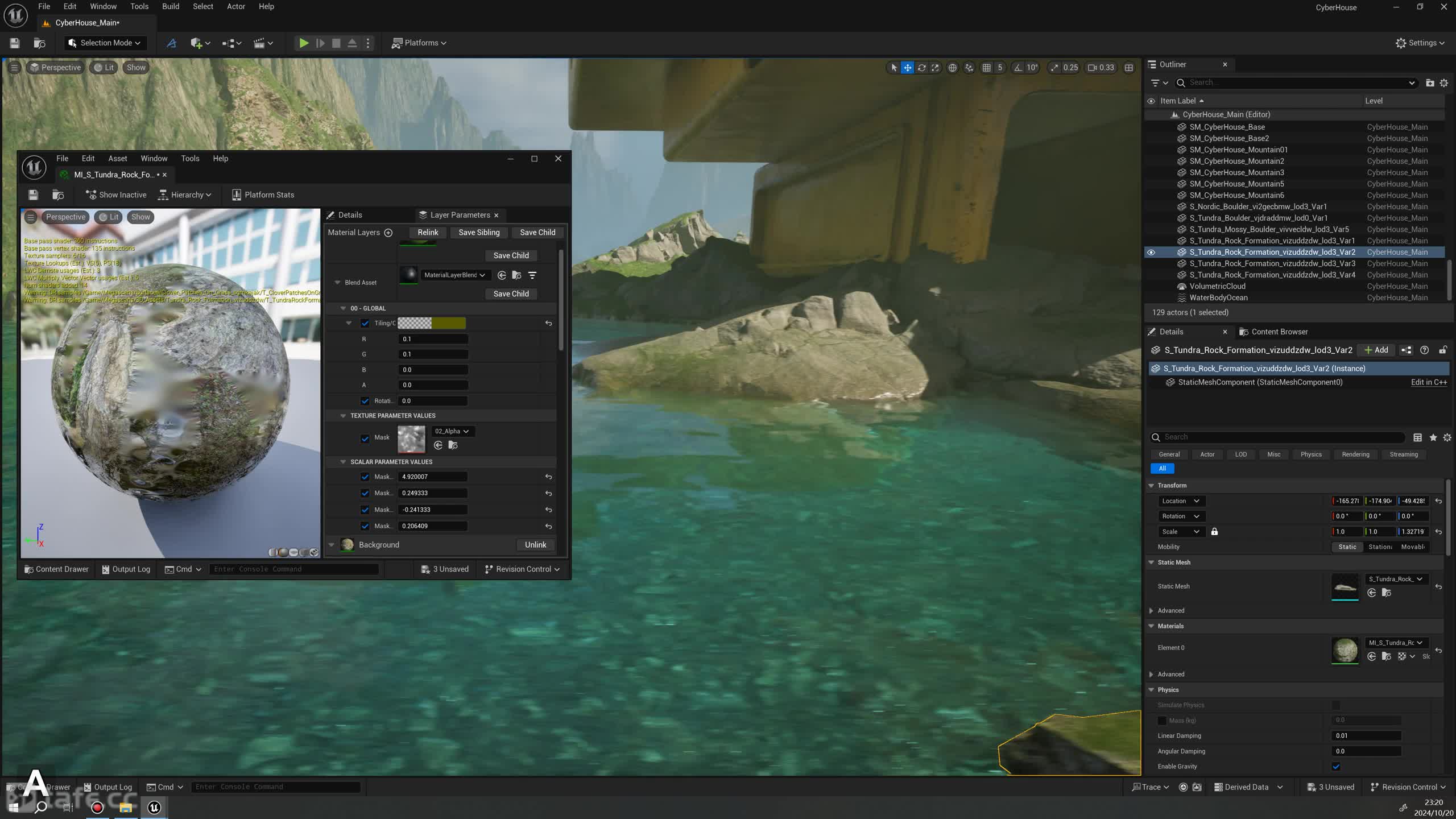Click top Save Child button beside Save Sibling
The width and height of the screenshot is (1456, 819).
point(537,232)
